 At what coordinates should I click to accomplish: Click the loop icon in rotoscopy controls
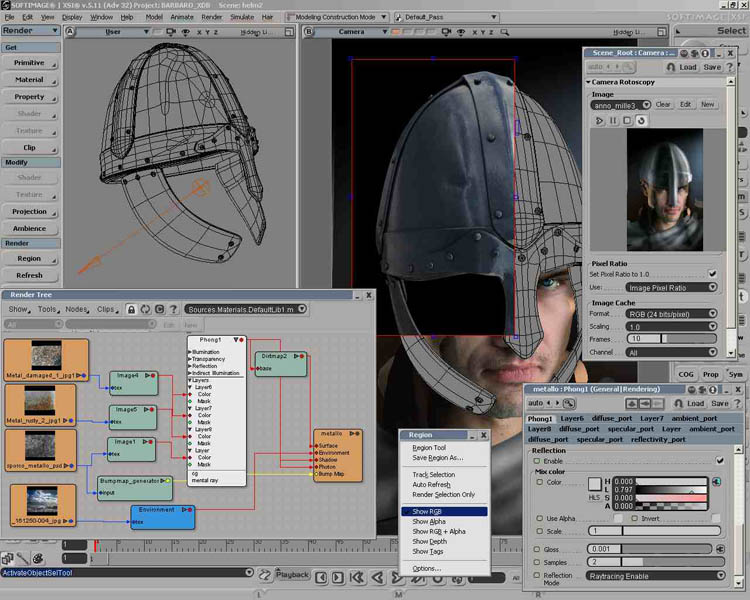click(641, 120)
